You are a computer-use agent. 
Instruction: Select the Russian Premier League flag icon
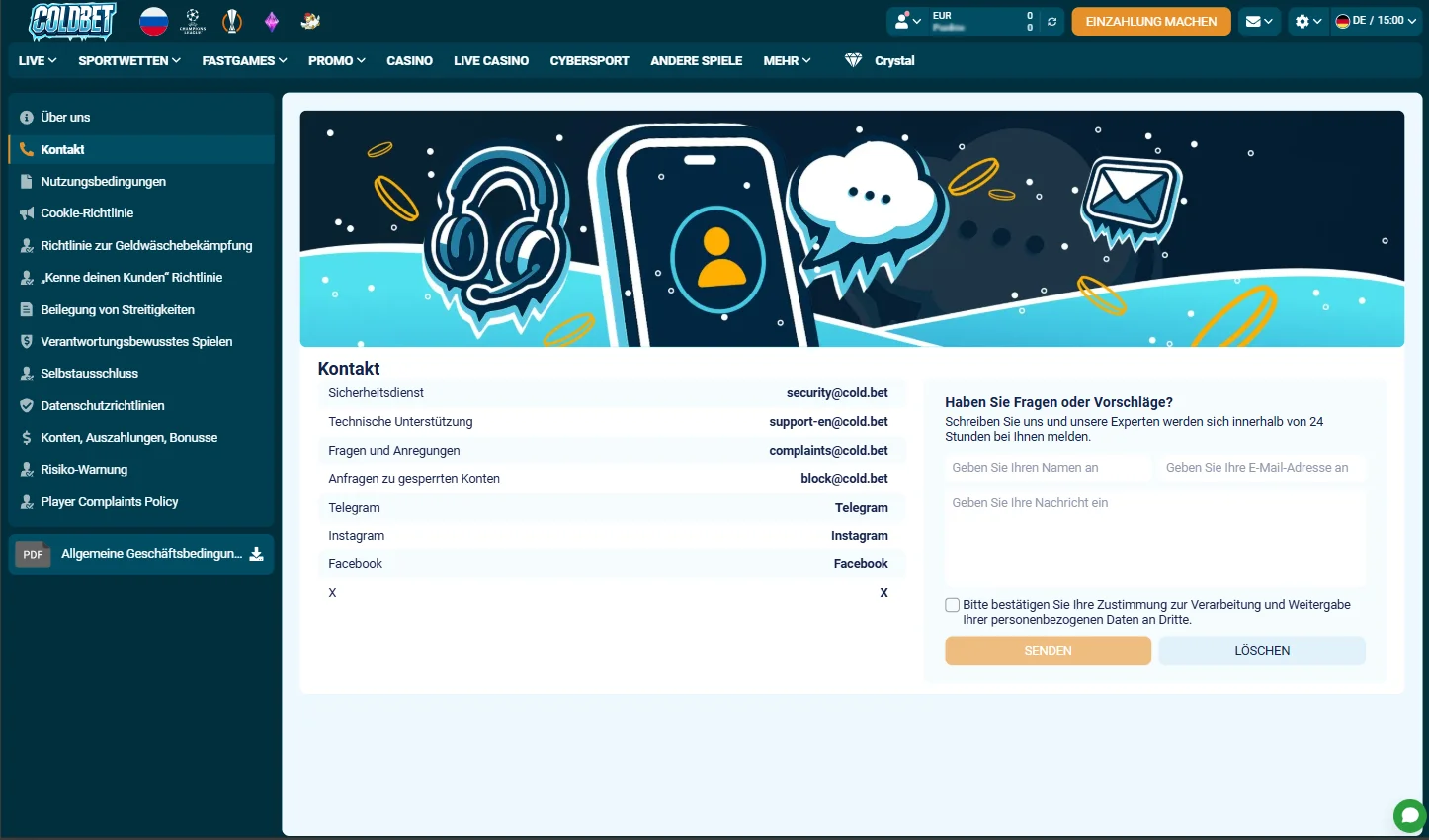pyautogui.click(x=153, y=20)
